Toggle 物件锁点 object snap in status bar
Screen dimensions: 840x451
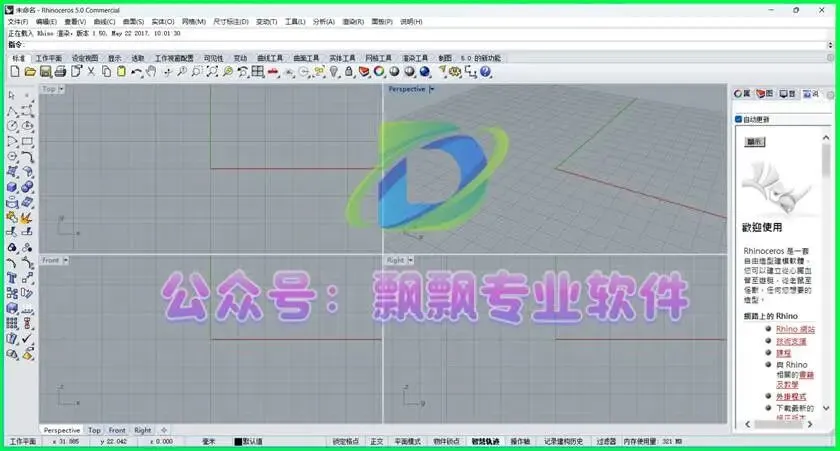[x=446, y=441]
